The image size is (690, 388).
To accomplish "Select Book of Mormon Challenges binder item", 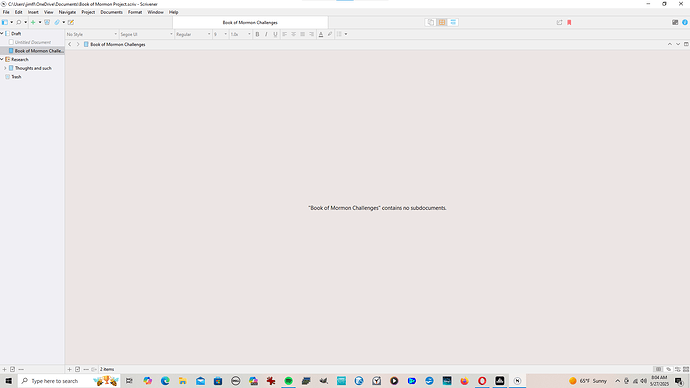I will pos(32,51).
